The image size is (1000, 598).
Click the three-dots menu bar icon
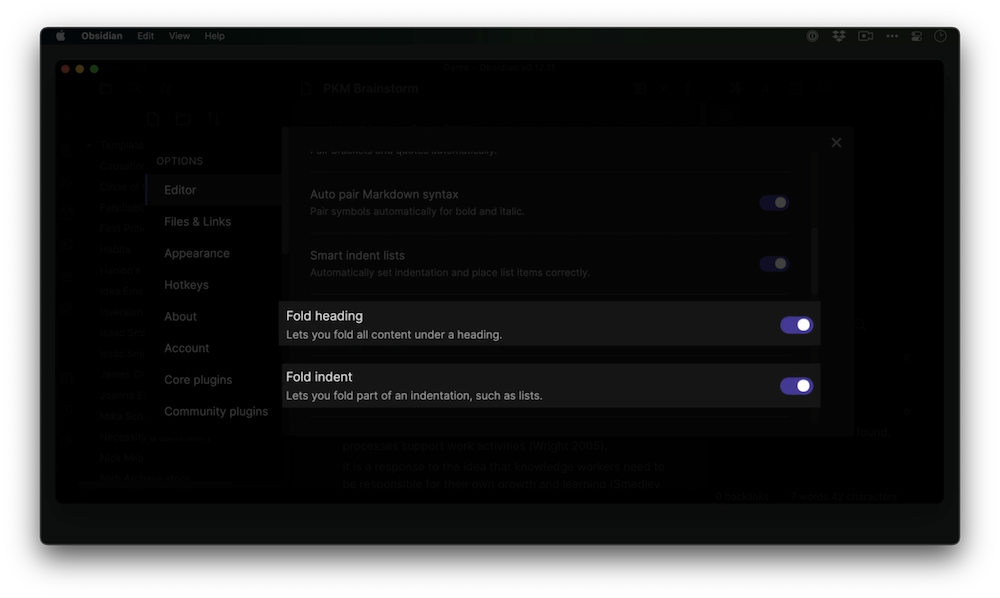point(892,36)
